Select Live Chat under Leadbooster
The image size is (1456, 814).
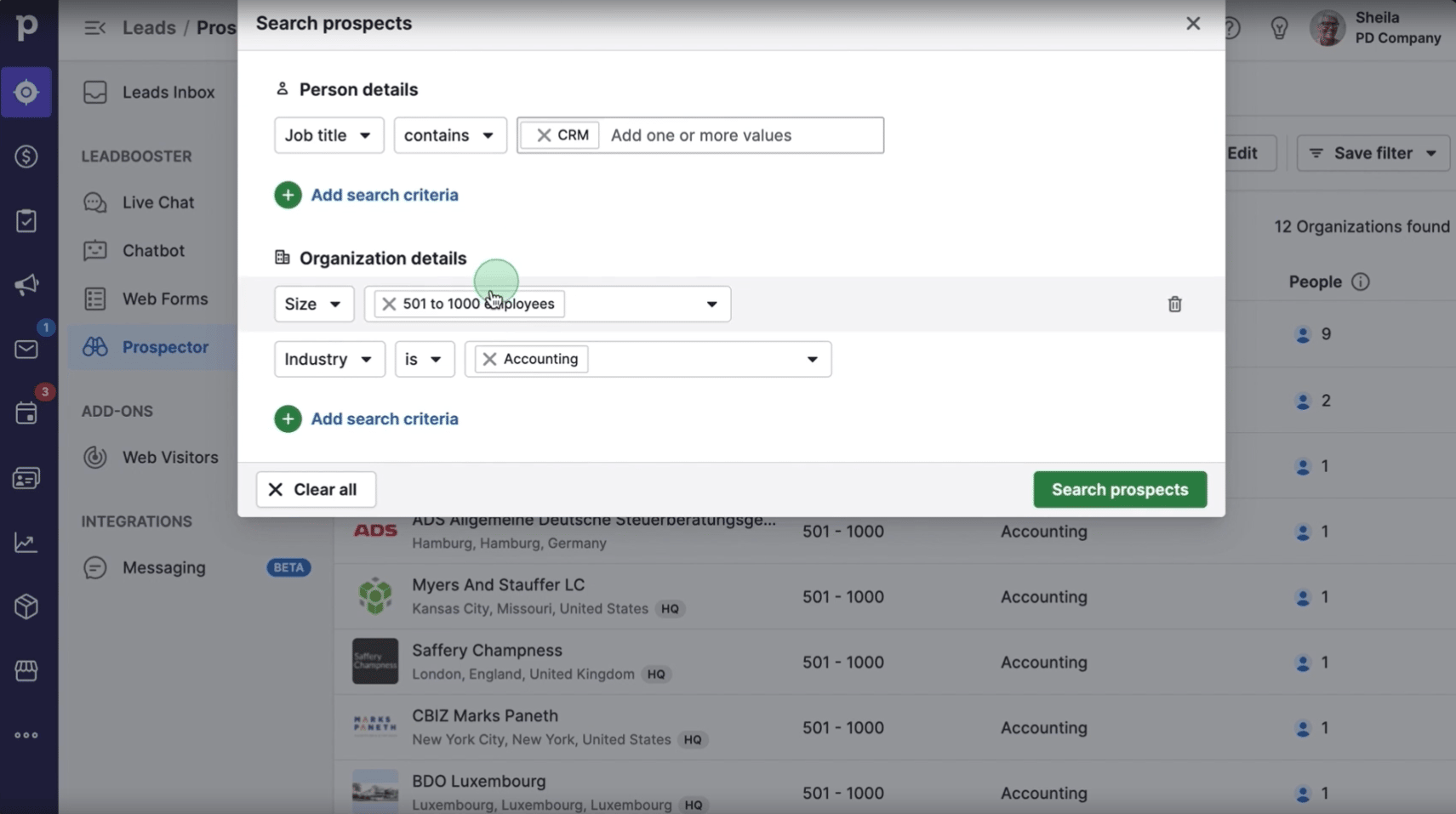(158, 202)
